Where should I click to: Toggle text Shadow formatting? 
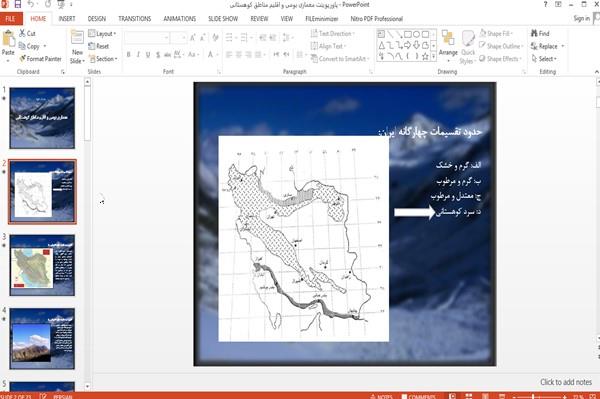click(158, 55)
